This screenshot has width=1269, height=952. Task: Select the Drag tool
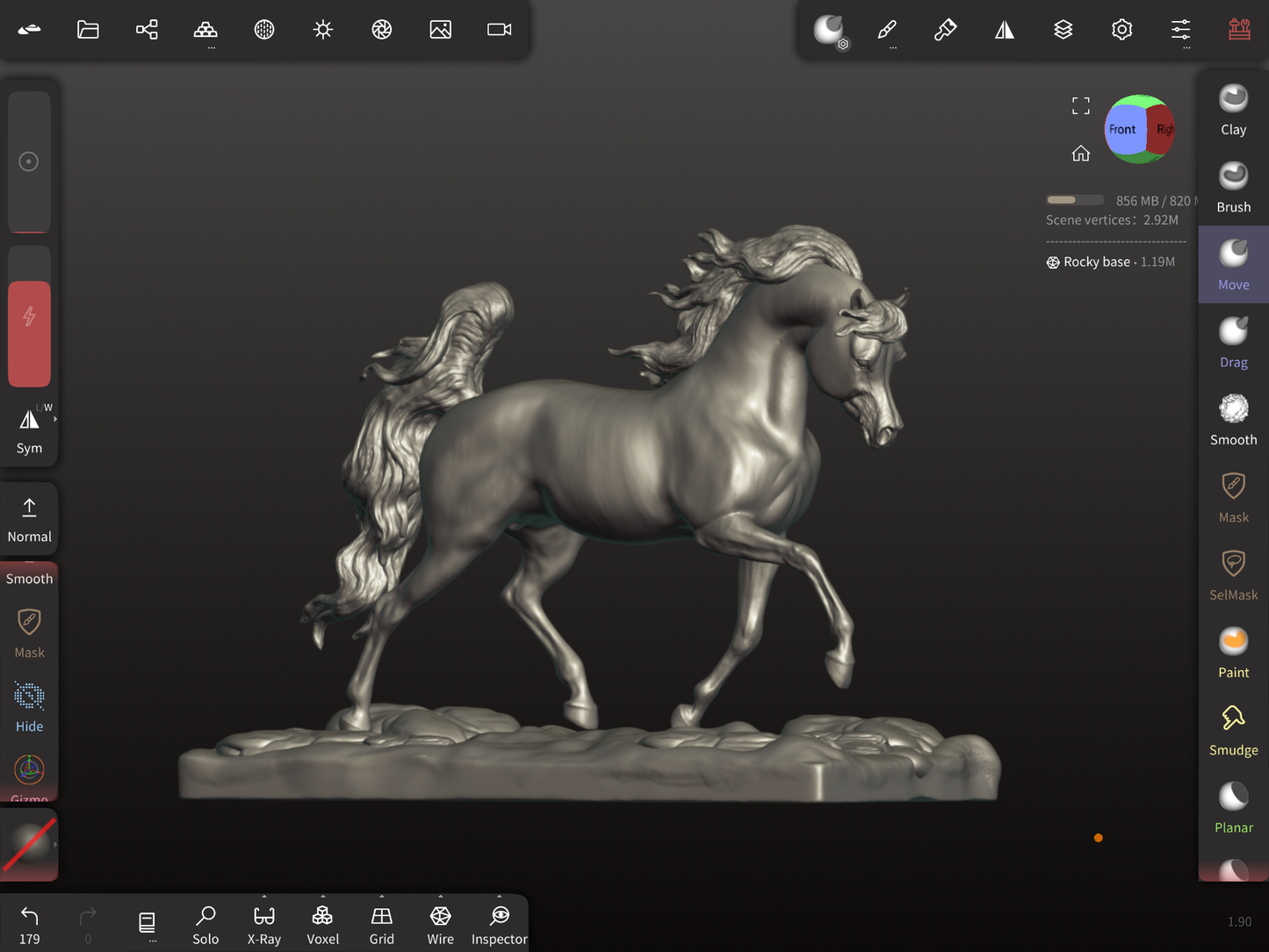point(1233,343)
